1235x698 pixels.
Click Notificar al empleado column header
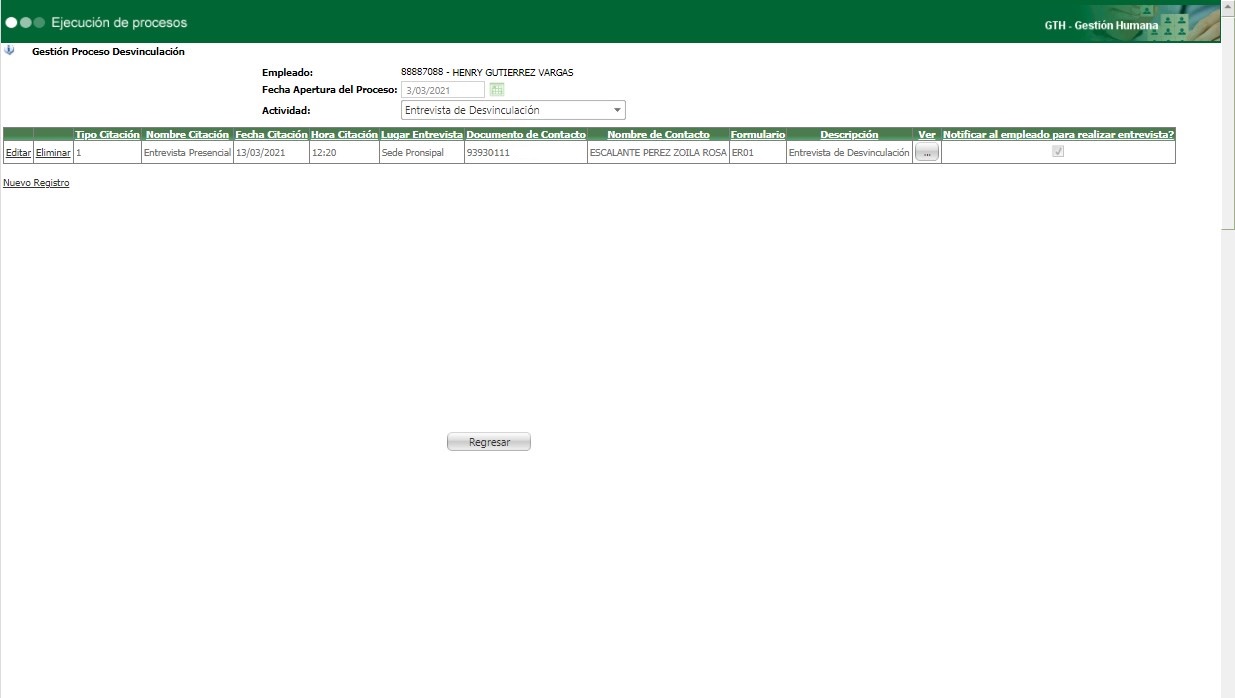tap(1058, 134)
